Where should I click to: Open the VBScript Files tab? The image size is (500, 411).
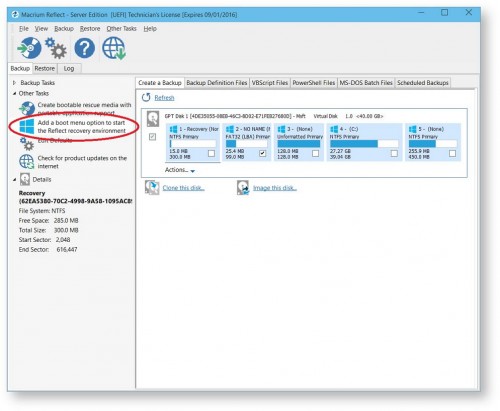point(270,83)
